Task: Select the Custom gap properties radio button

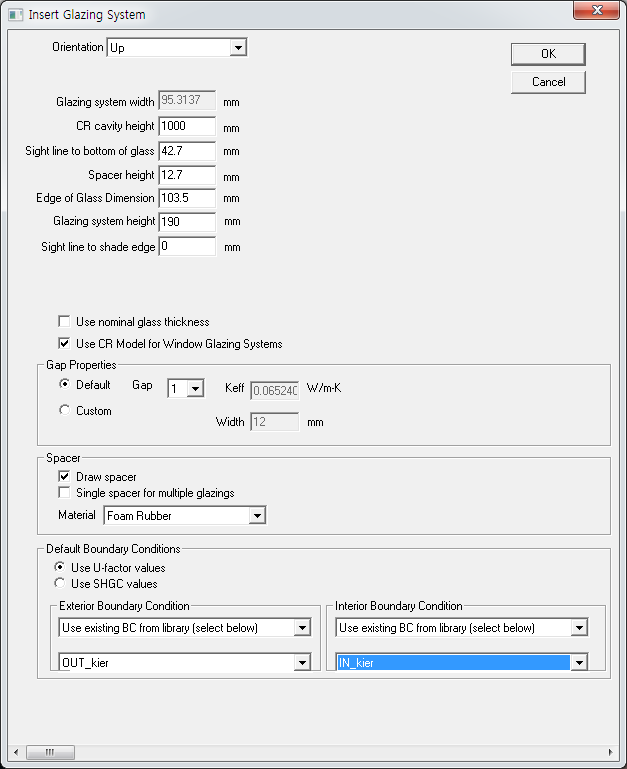Action: (x=65, y=410)
